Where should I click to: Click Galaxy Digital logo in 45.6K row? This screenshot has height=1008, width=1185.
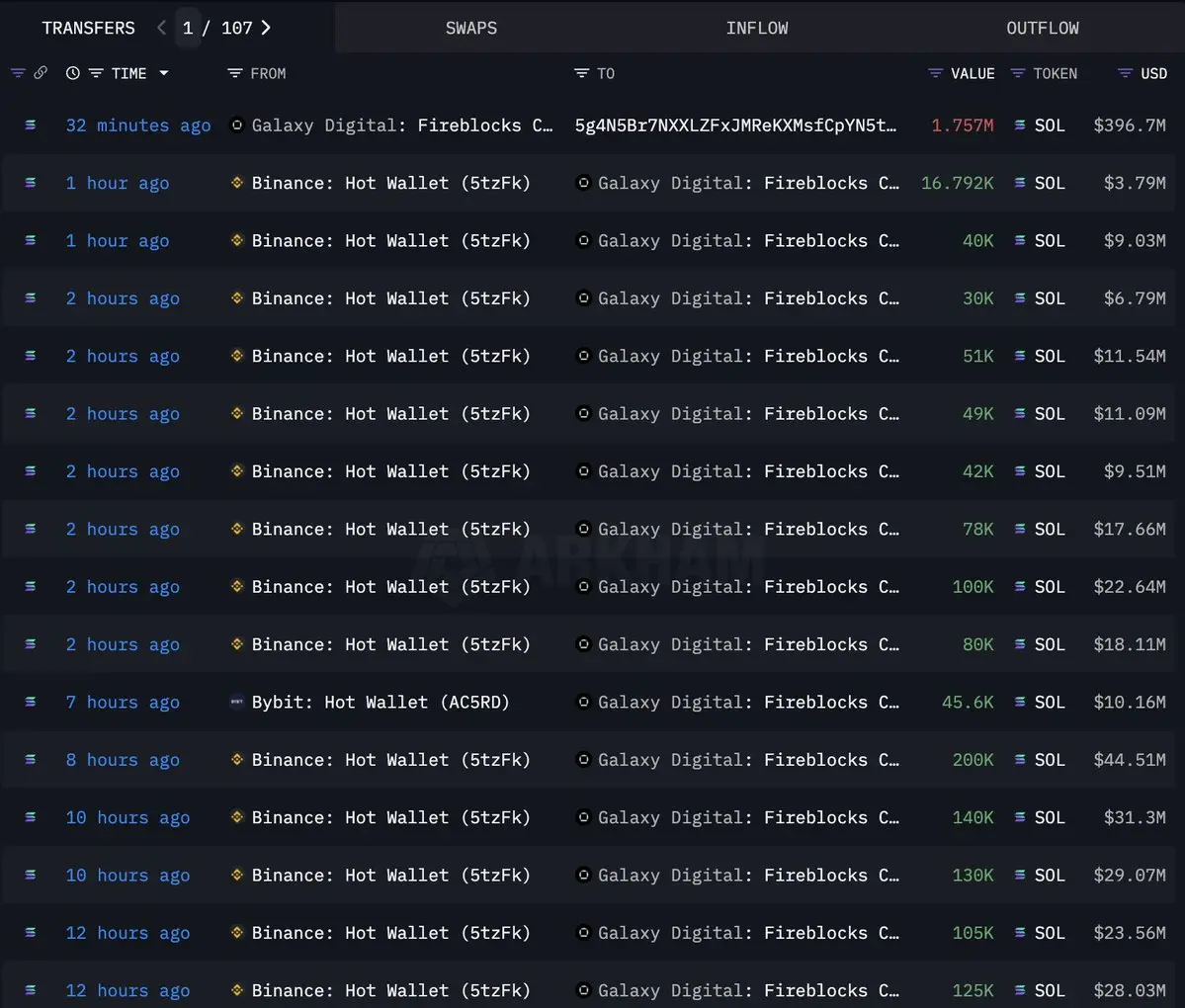(x=583, y=702)
